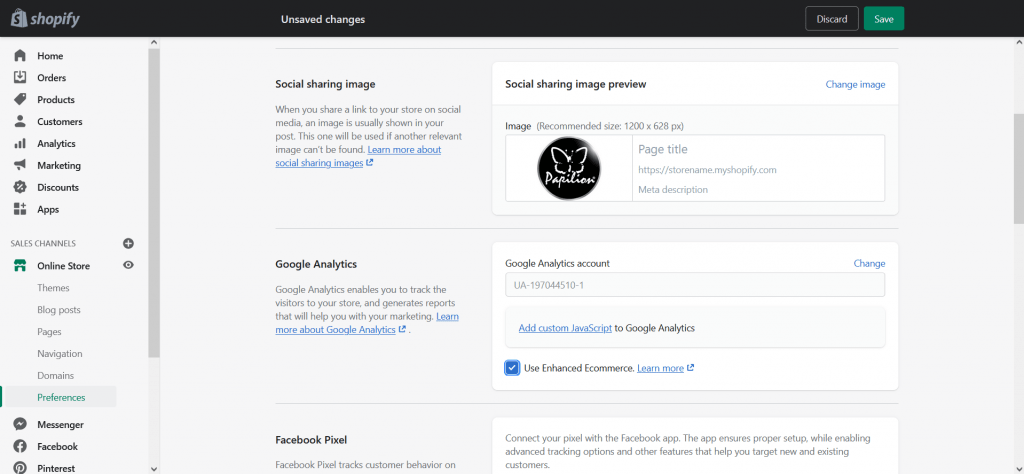Open Analytics in sidebar
This screenshot has height=474, width=1024.
[x=56, y=144]
